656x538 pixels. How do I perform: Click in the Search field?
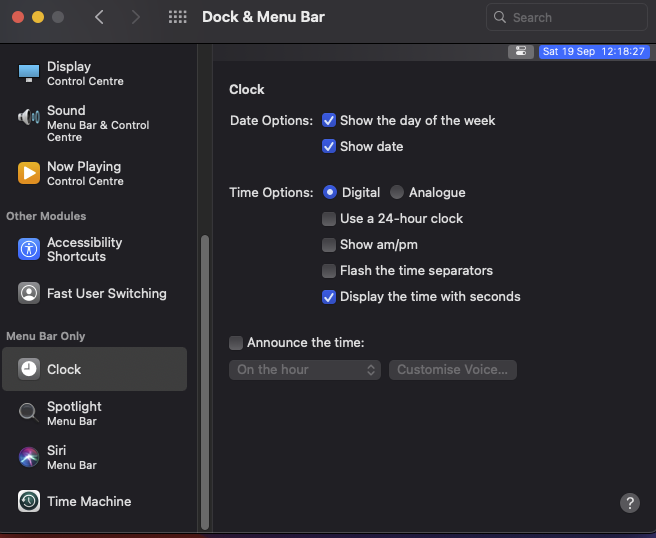[x=567, y=17]
